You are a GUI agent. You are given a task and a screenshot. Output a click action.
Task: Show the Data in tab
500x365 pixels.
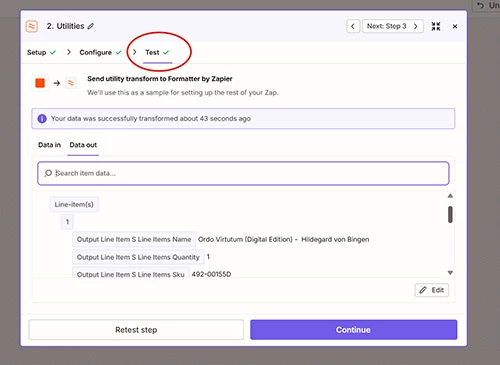click(x=49, y=145)
